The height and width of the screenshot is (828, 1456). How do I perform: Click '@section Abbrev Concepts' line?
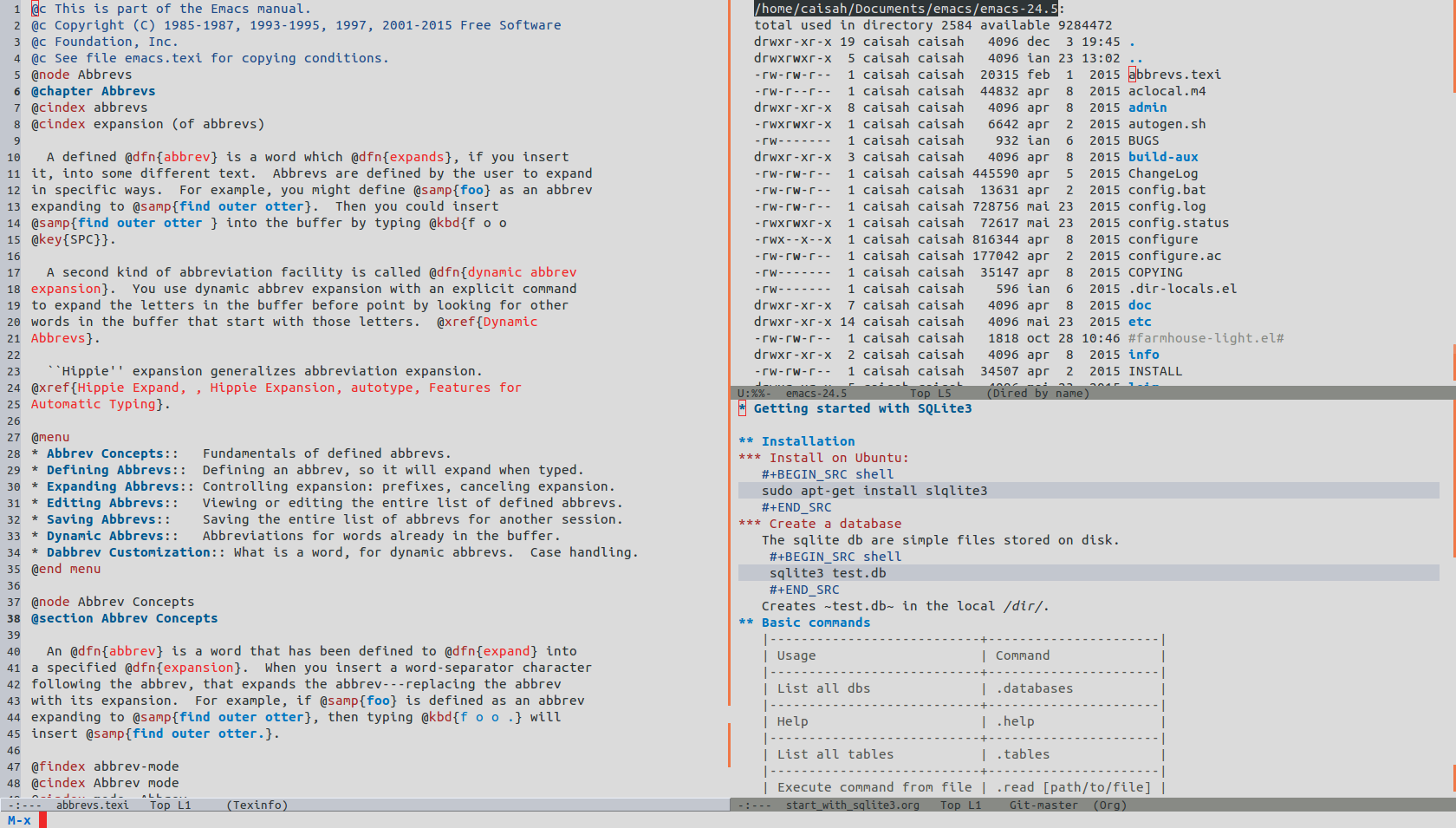click(125, 618)
